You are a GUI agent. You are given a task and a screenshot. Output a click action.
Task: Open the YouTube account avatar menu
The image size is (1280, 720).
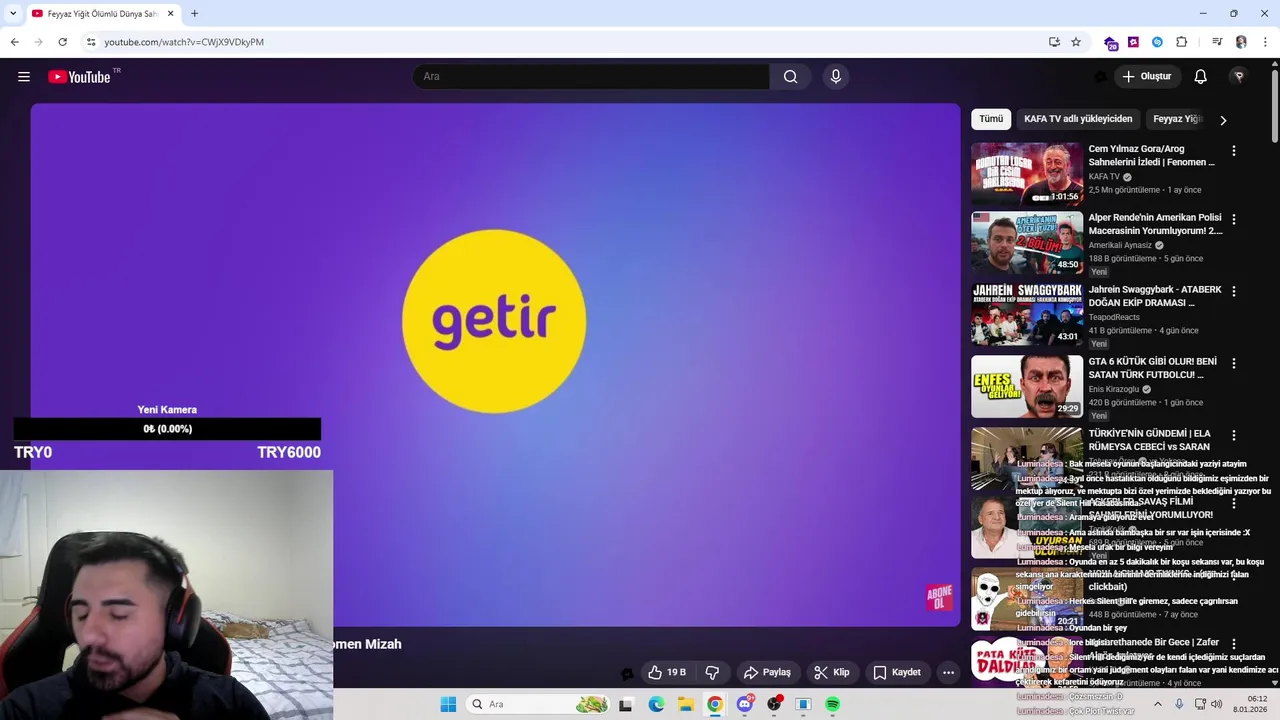(x=1239, y=77)
